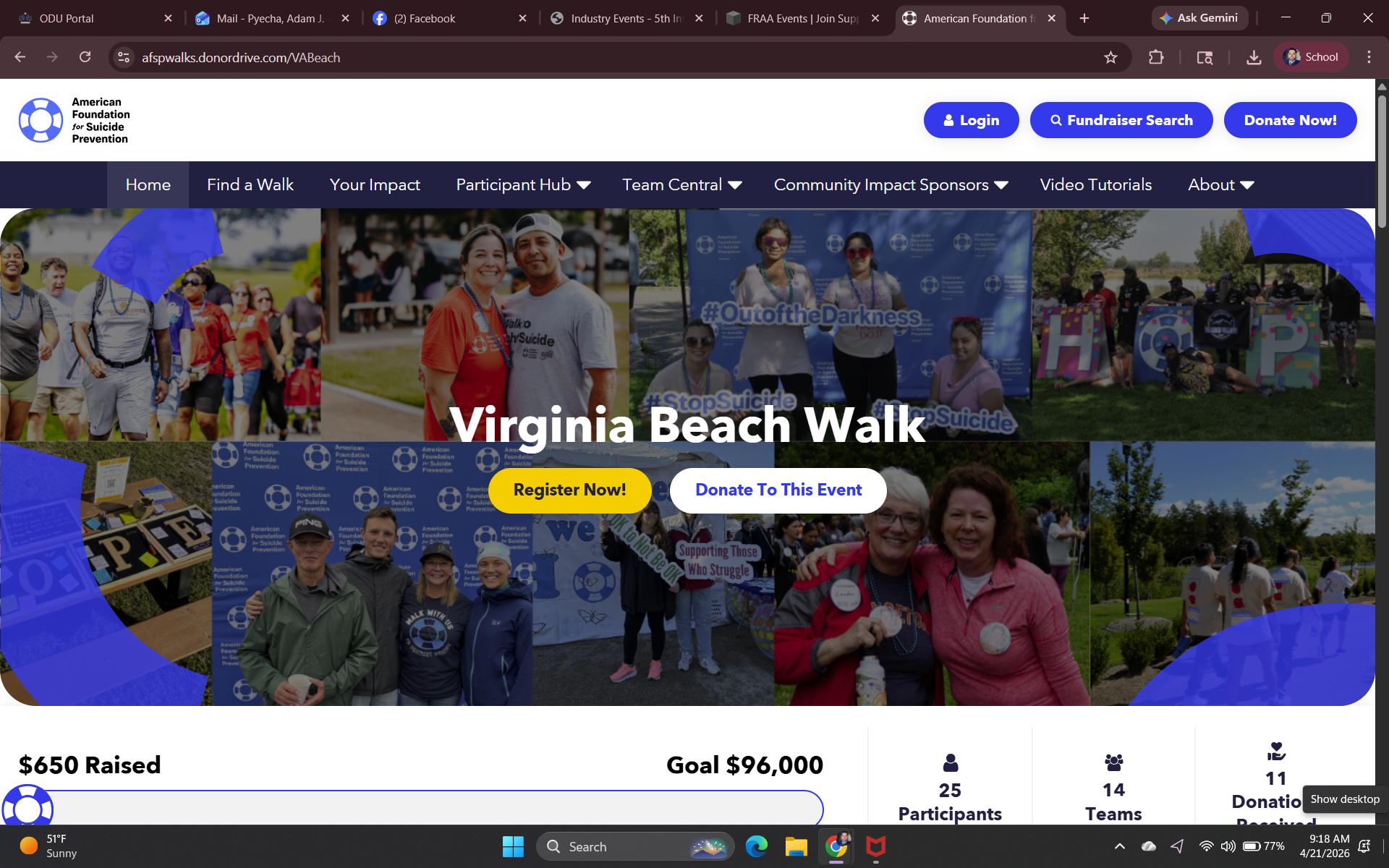Screen dimensions: 1389x868
Task: Open Chrome downloads icon
Action: pos(1254,57)
